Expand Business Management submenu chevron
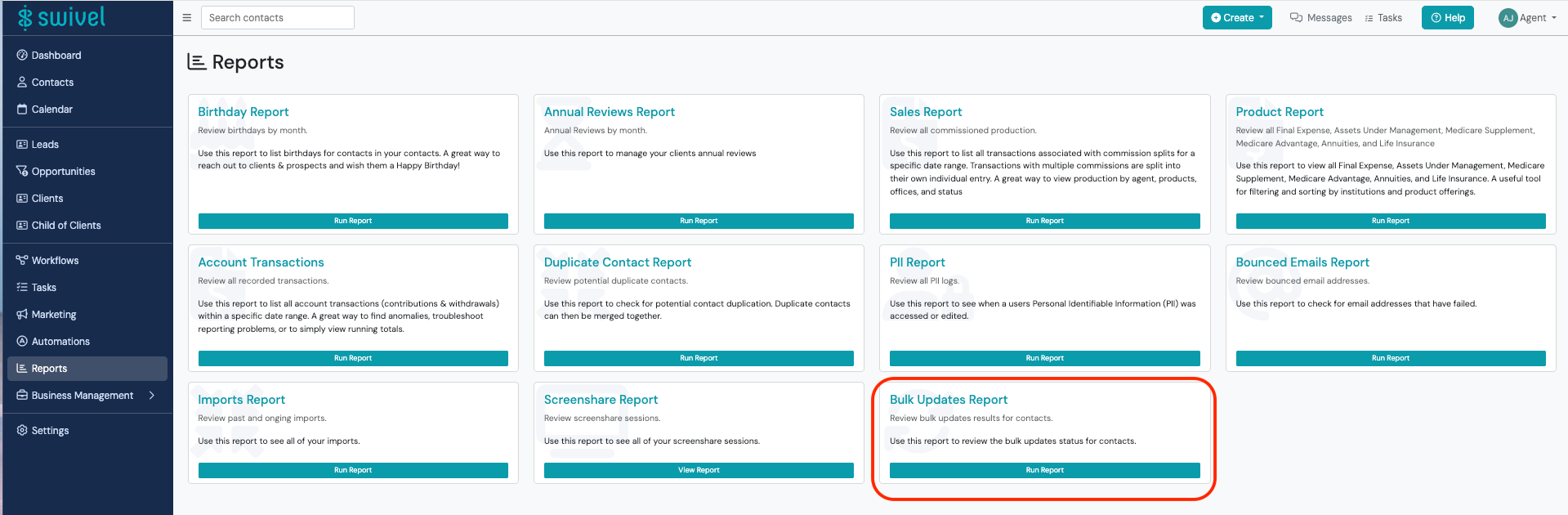The image size is (1568, 515). [x=152, y=396]
